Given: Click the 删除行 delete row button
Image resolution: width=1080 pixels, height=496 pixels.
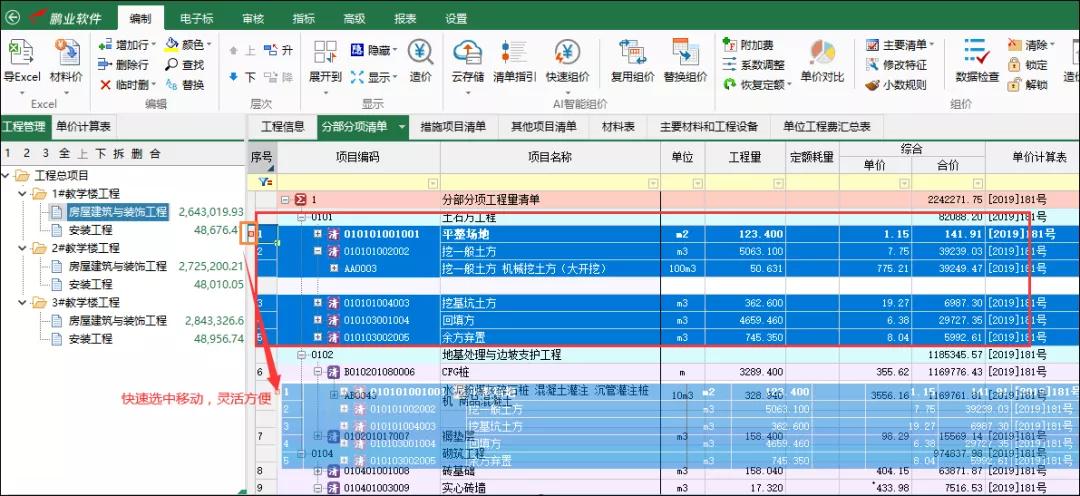Looking at the screenshot, I should pos(124,65).
